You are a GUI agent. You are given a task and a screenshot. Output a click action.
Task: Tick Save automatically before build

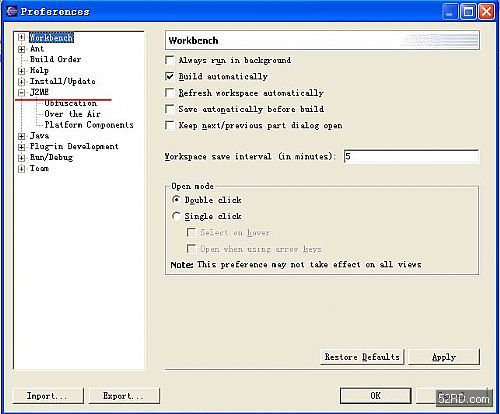click(x=169, y=109)
